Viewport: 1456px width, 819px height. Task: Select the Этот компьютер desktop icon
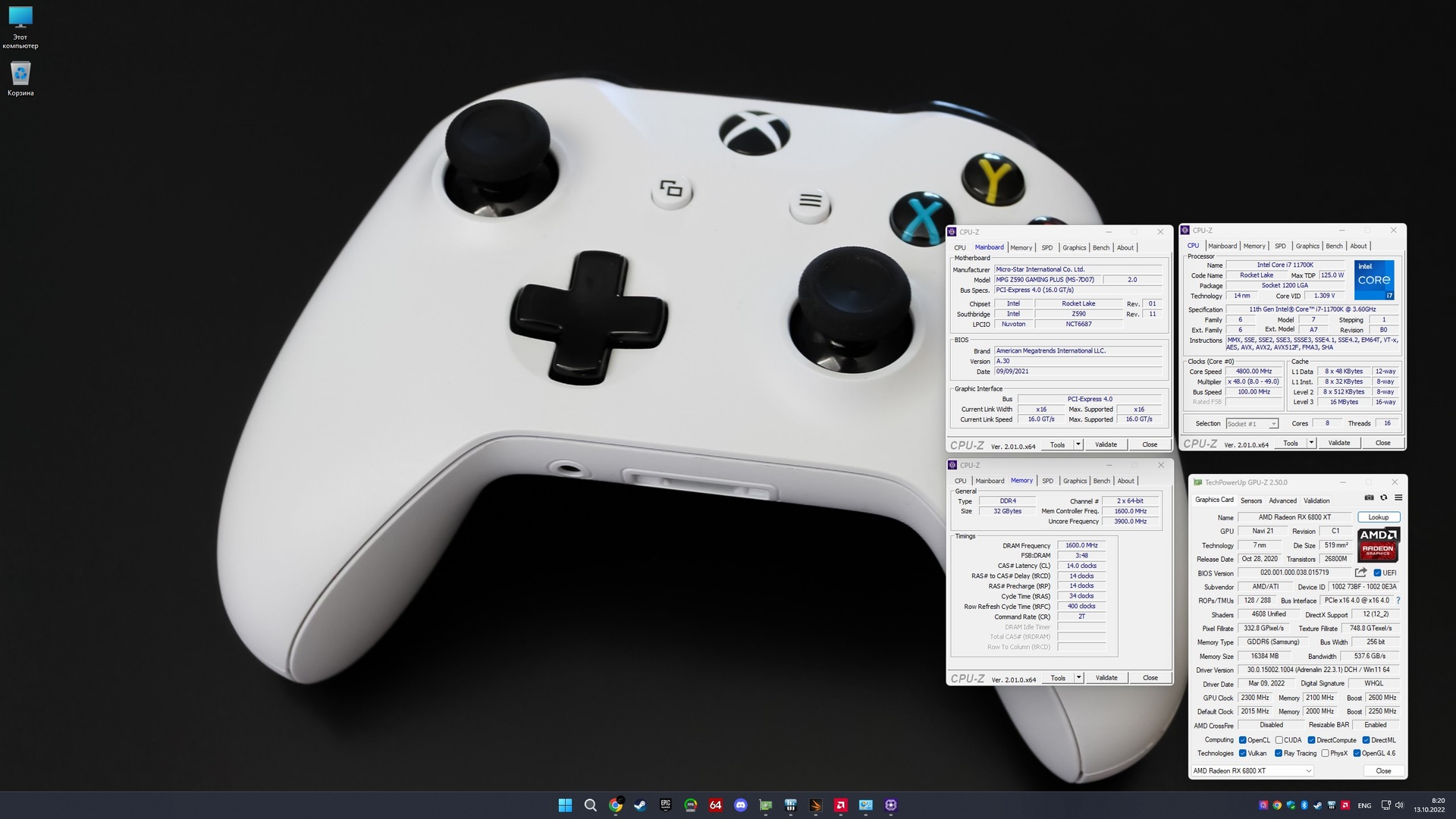pyautogui.click(x=20, y=27)
